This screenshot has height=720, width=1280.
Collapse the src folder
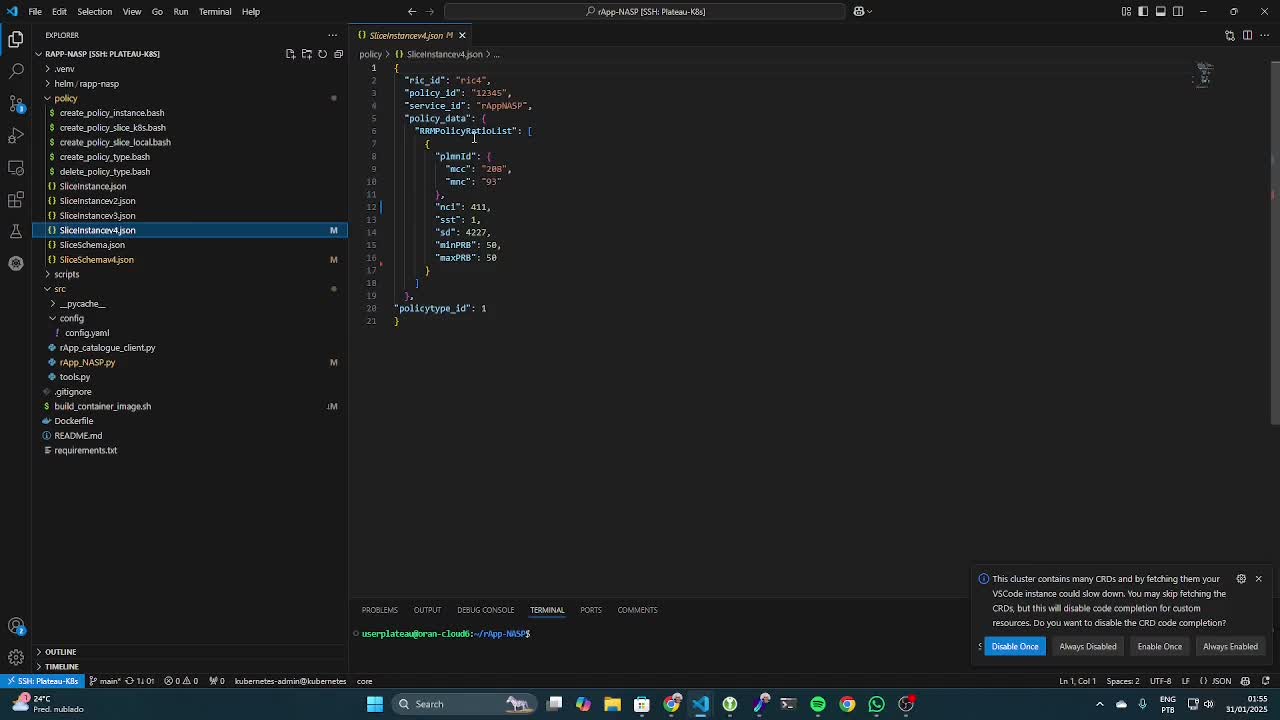click(x=60, y=289)
